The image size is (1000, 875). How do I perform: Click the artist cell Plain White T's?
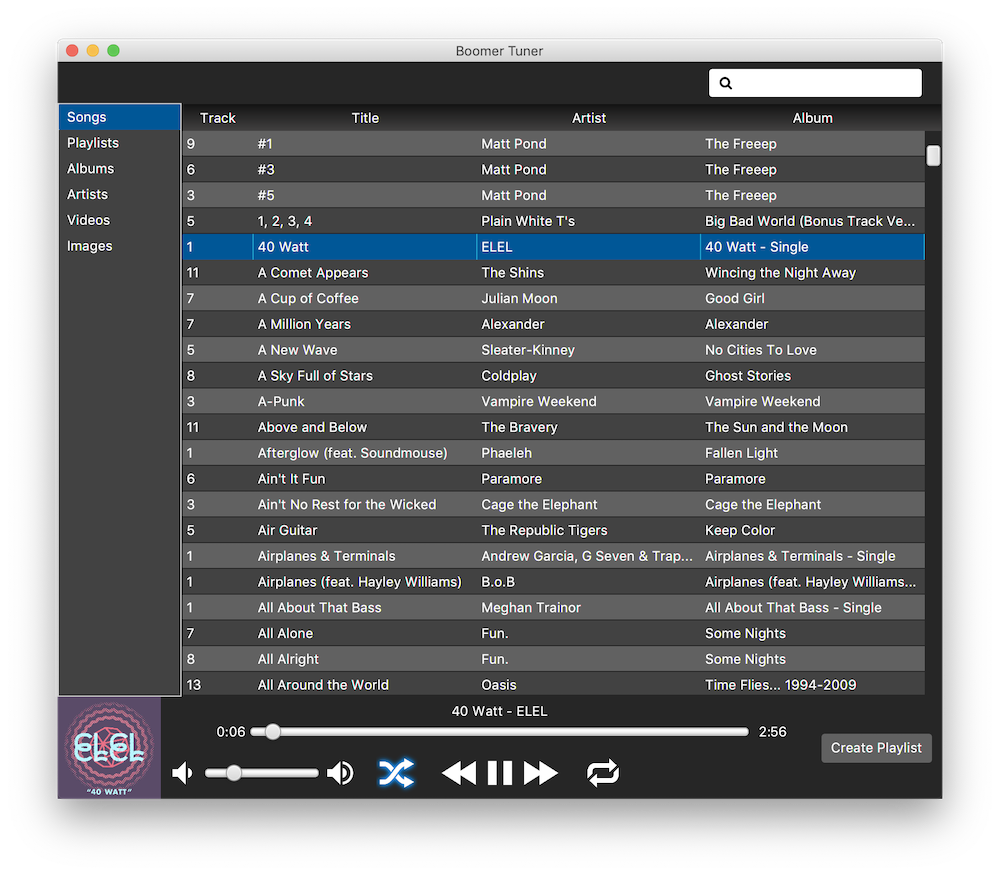528,221
